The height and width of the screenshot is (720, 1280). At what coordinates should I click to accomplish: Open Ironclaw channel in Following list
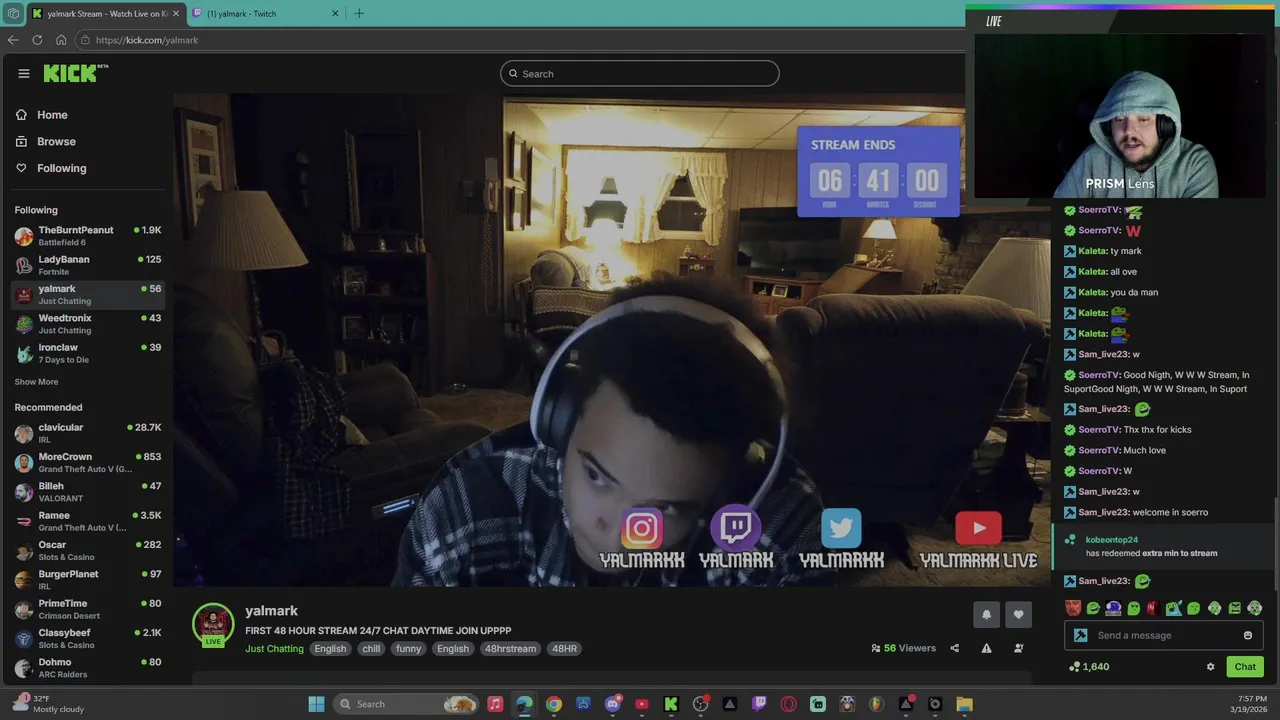tap(88, 353)
